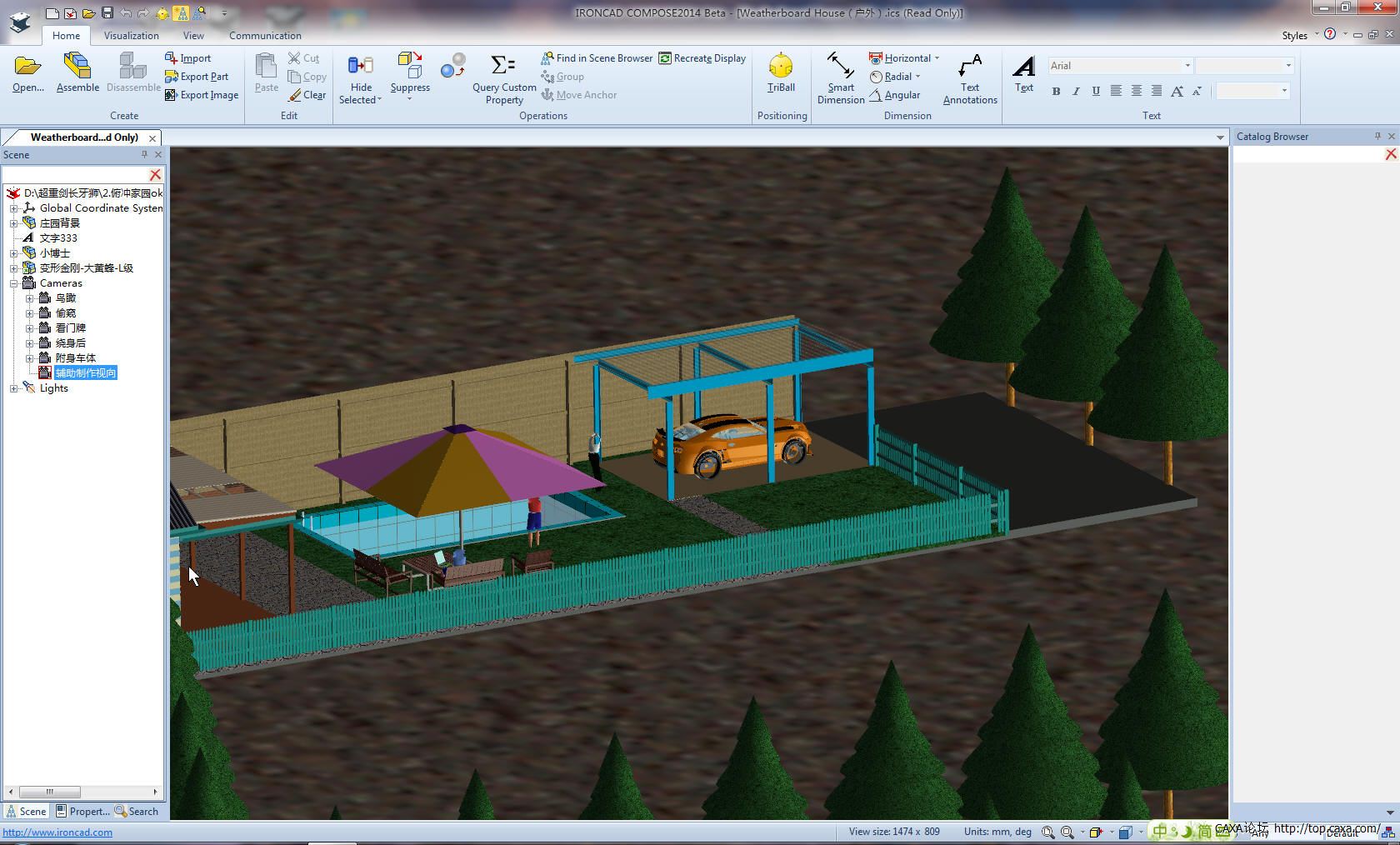1400x845 pixels.
Task: Toggle Bold text formatting
Action: (1056, 91)
